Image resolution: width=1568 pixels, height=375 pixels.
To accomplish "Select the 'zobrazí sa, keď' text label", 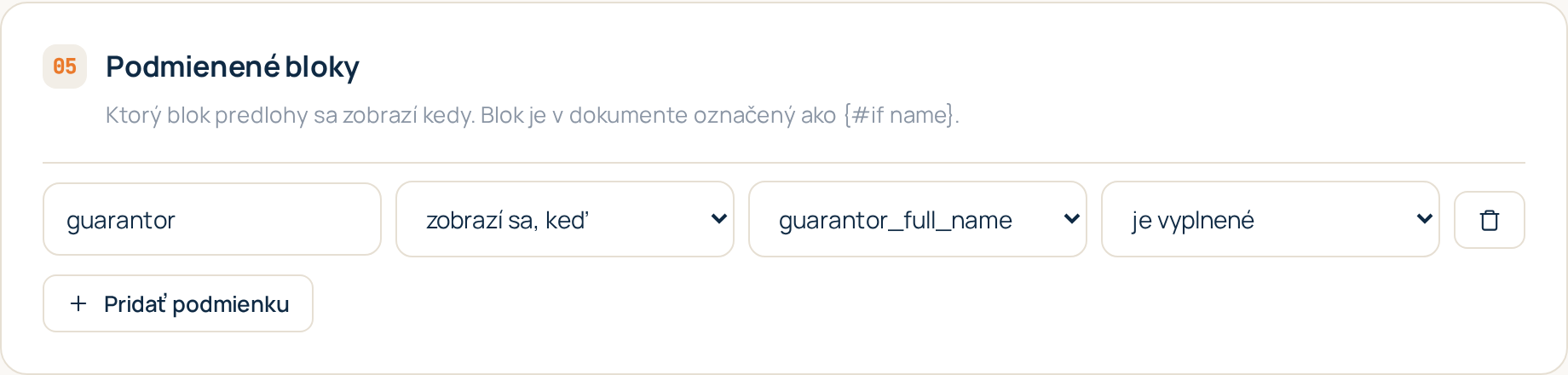I will (507, 220).
